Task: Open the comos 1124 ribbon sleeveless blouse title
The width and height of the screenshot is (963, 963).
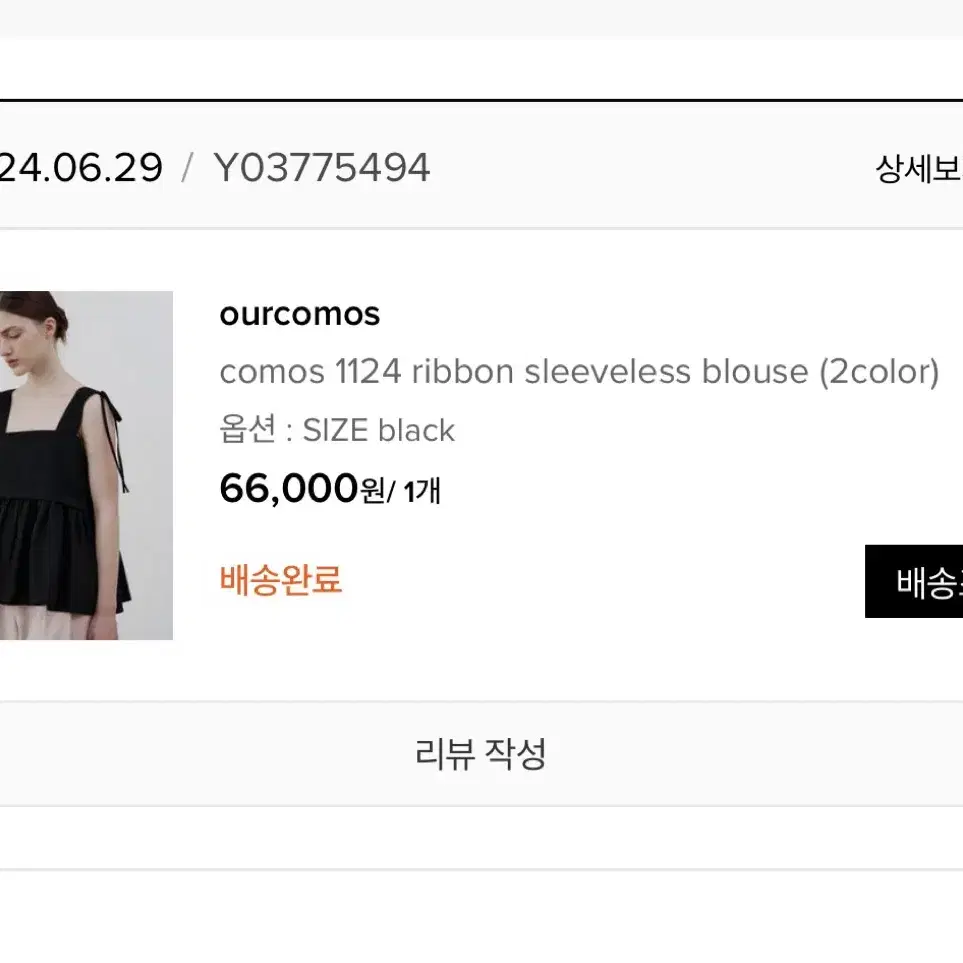Action: click(x=579, y=372)
